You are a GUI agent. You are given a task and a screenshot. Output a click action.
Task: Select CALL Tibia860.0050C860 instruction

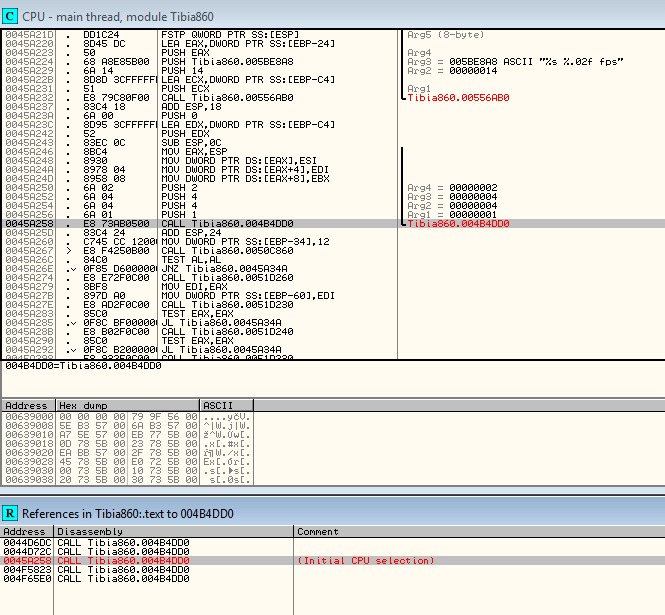tap(227, 251)
